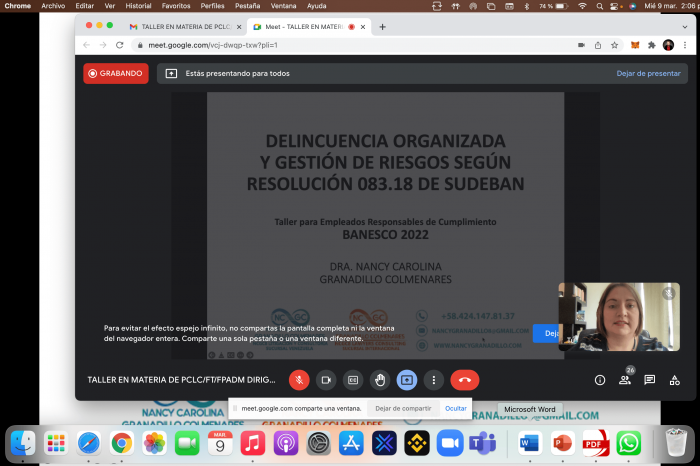
Task: Open the Perfiles menu
Action: (x=212, y=6)
